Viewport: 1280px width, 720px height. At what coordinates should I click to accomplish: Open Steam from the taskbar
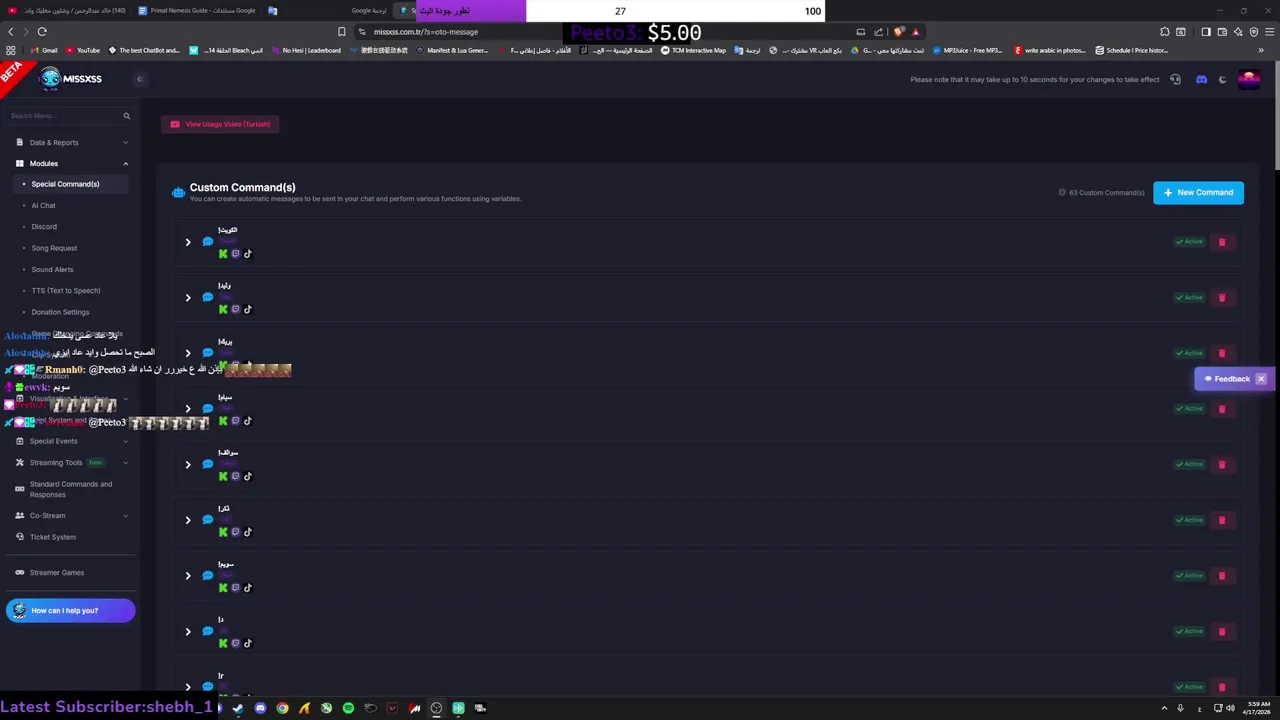coord(238,708)
